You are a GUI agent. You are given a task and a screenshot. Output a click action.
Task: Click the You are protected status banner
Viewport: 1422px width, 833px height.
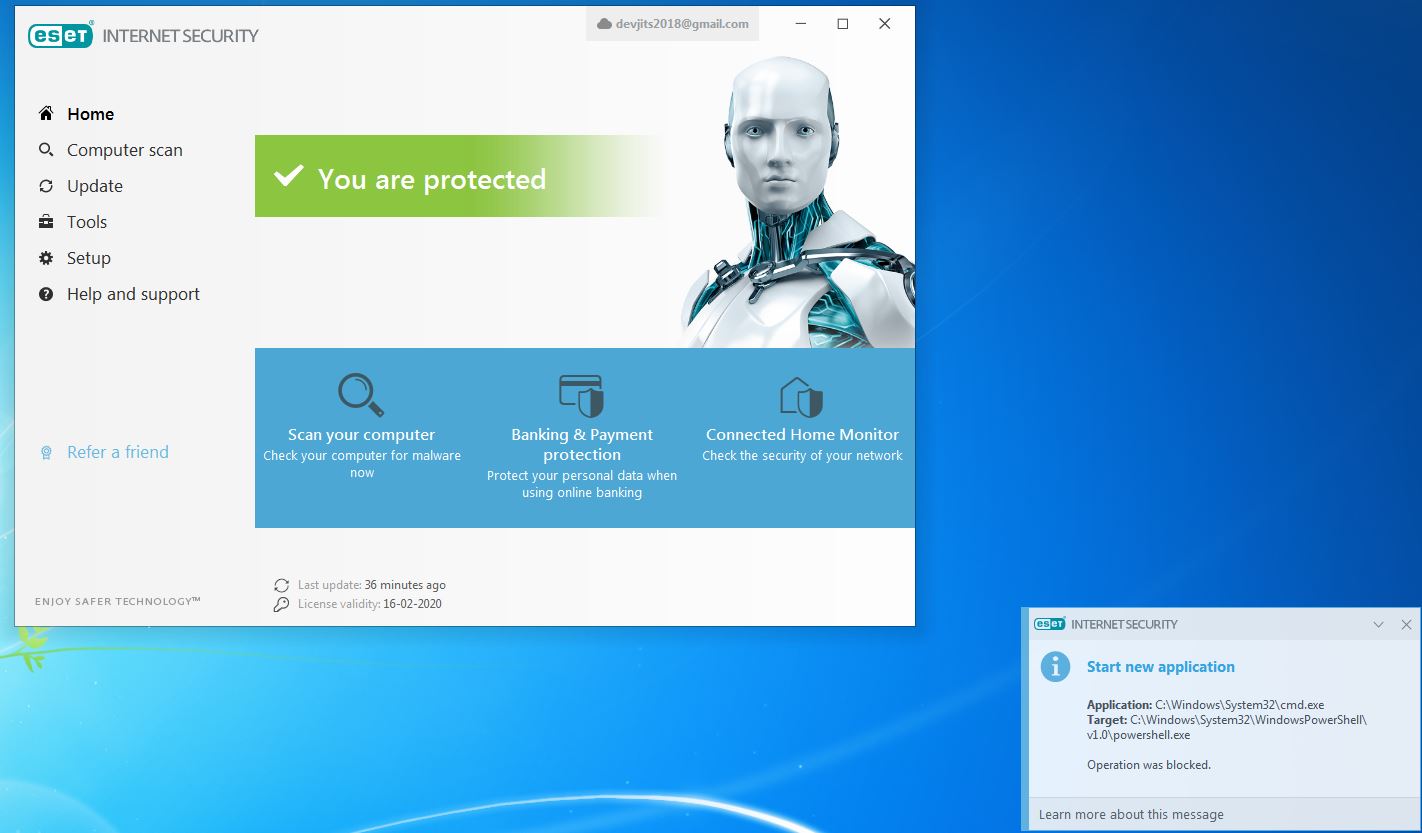[459, 176]
